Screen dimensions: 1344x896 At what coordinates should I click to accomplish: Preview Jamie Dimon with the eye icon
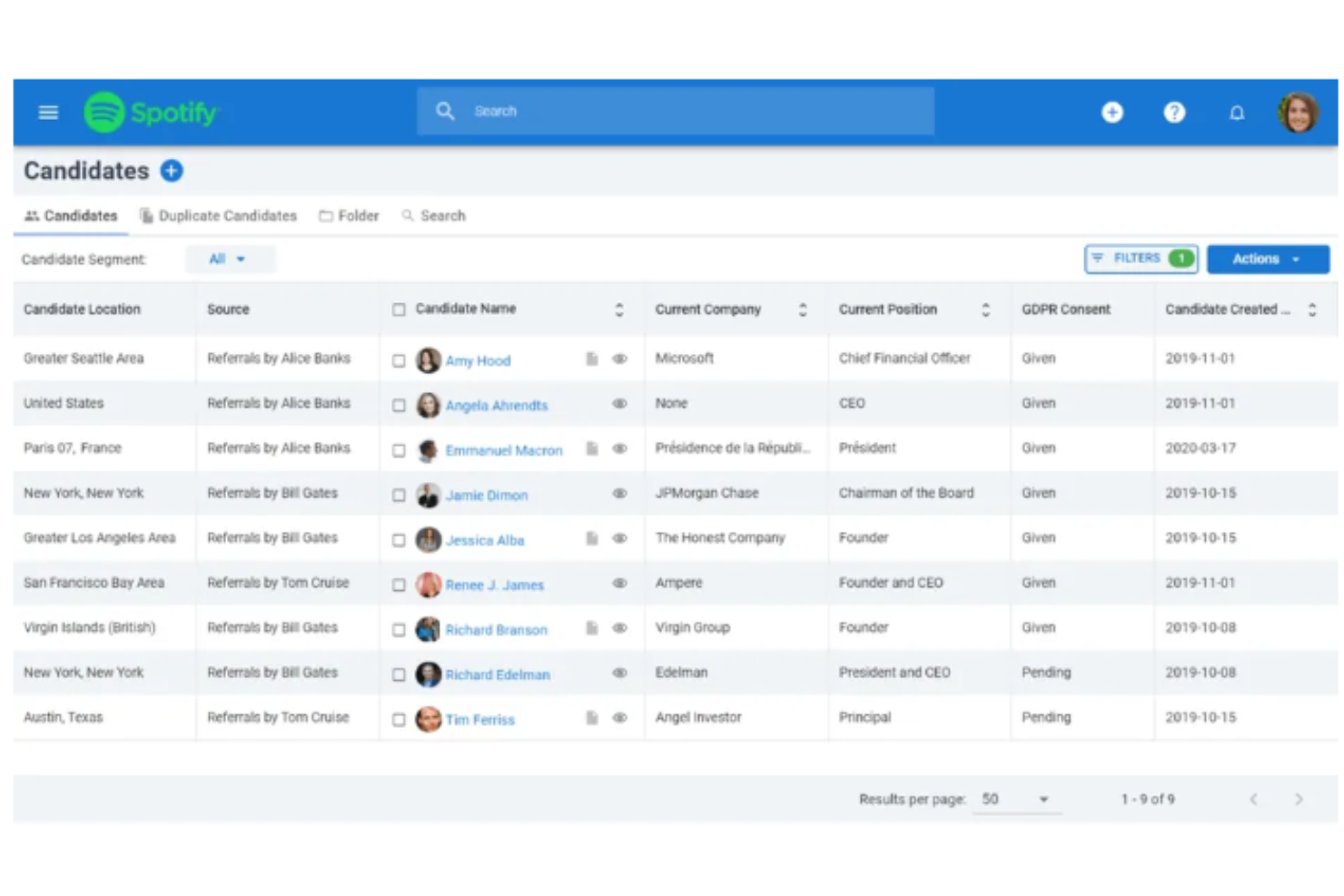pos(620,494)
